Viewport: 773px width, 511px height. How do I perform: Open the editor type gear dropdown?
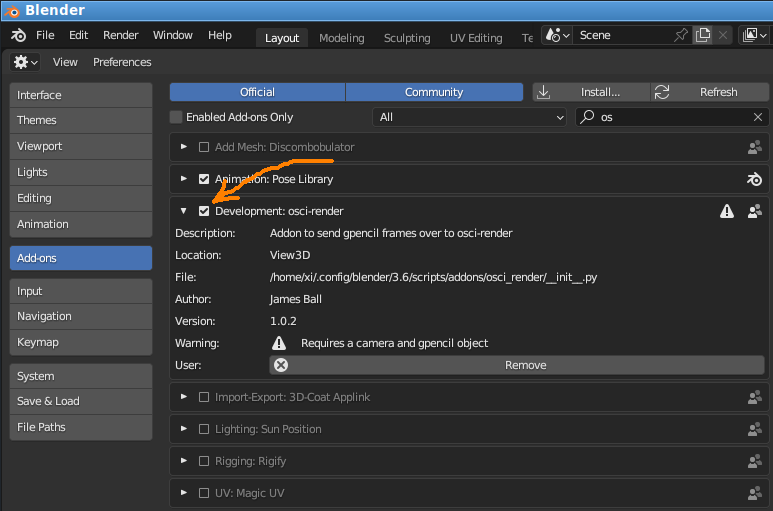[26, 62]
